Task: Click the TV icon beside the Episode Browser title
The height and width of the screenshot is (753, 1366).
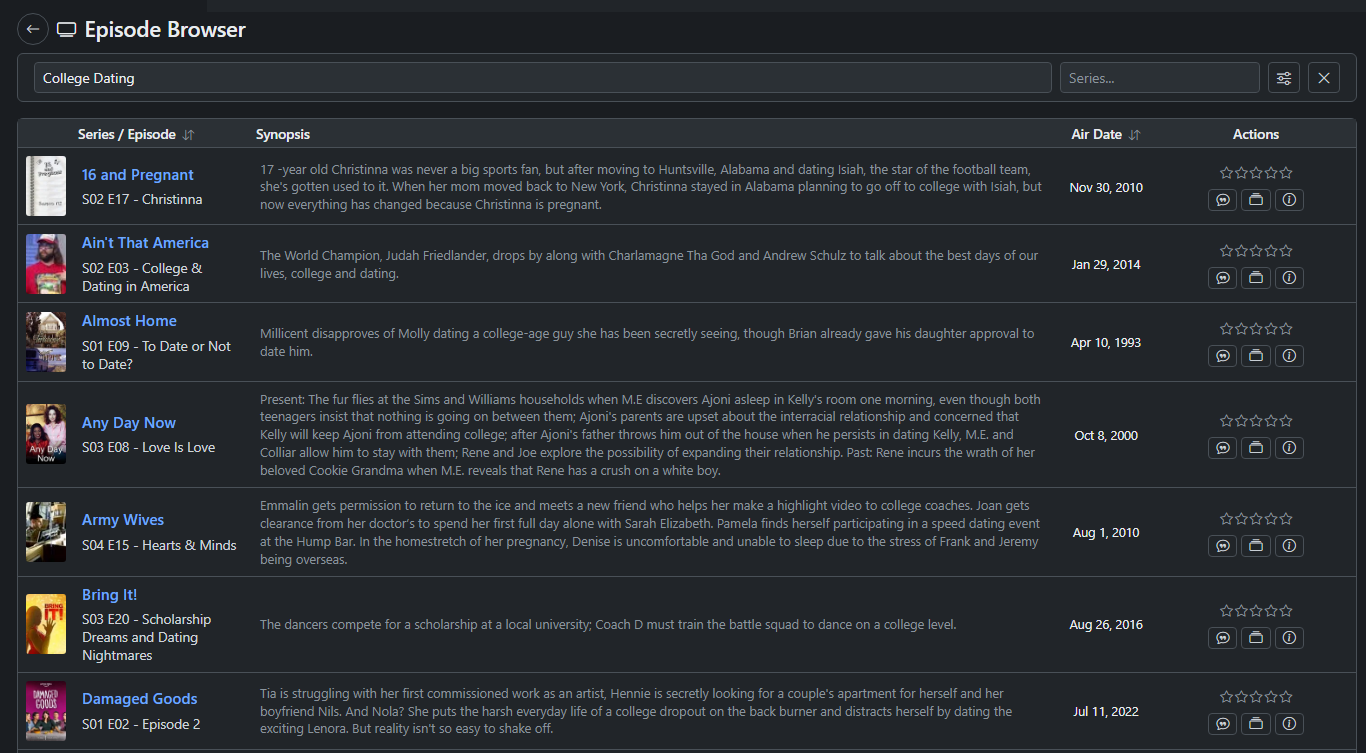Action: click(66, 29)
